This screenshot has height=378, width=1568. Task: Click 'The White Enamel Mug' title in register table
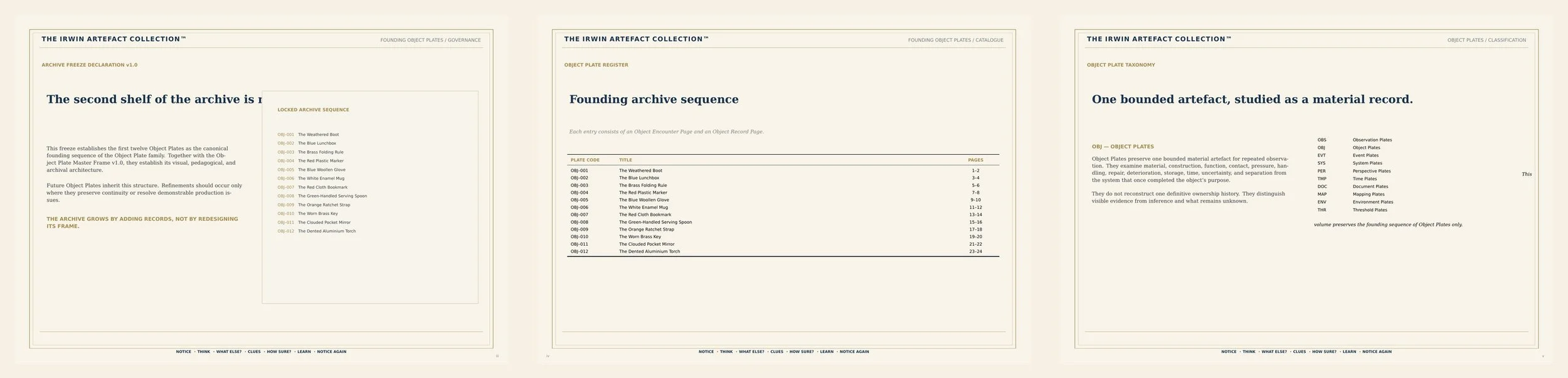pos(643,207)
